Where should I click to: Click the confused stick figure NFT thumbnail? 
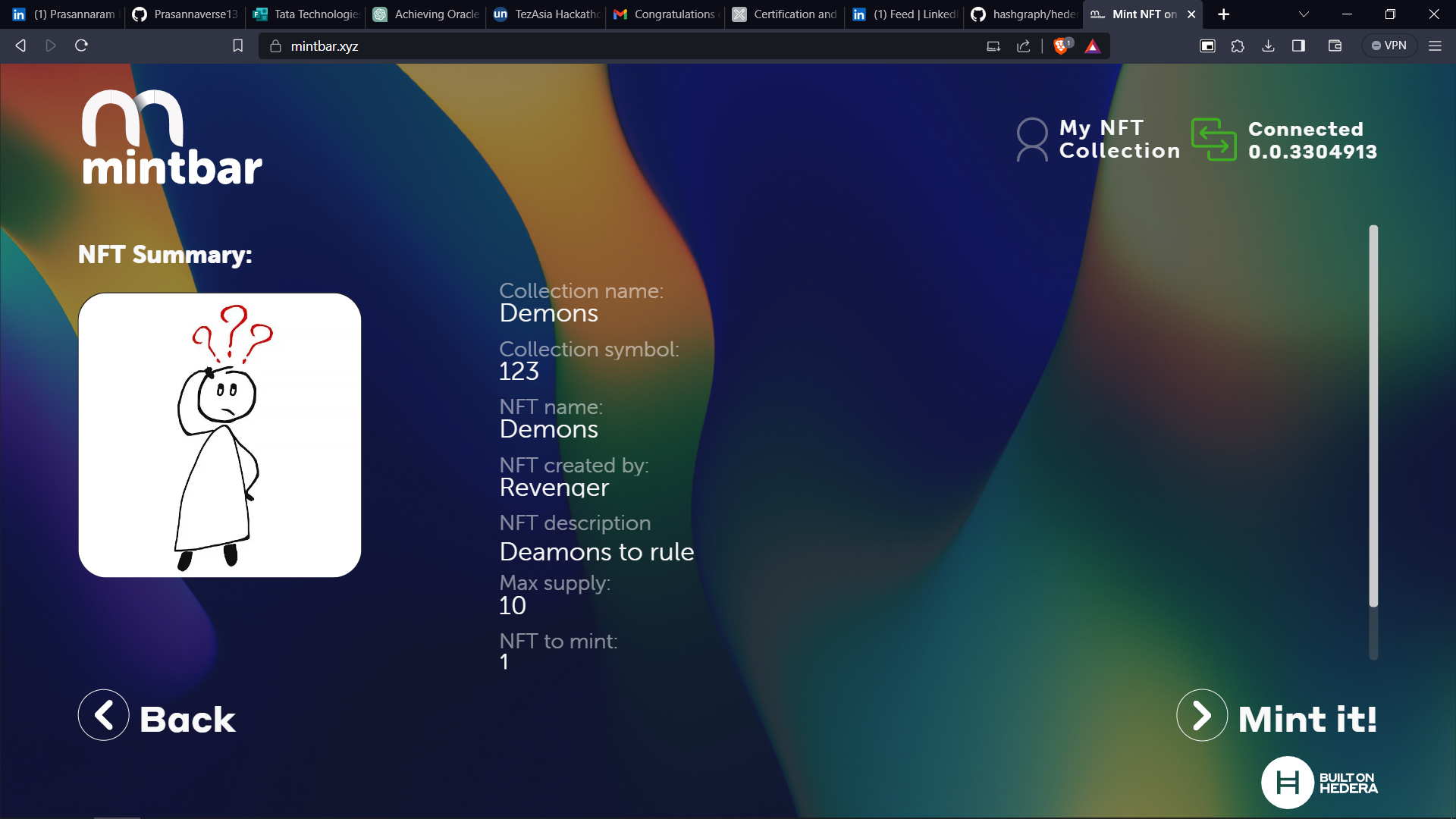click(x=220, y=435)
